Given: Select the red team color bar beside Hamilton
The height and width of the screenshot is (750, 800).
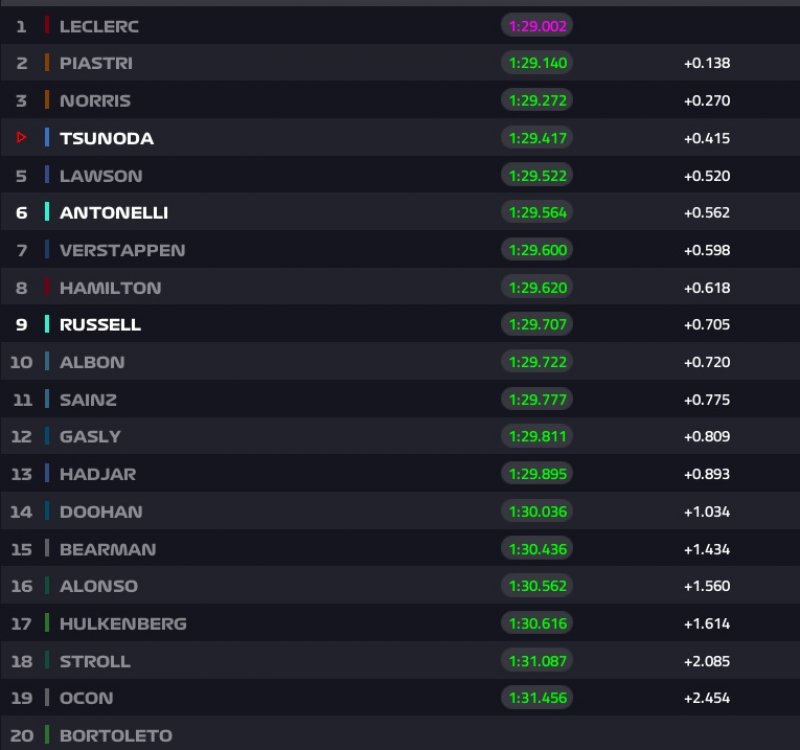Looking at the screenshot, I should pyautogui.click(x=47, y=288).
